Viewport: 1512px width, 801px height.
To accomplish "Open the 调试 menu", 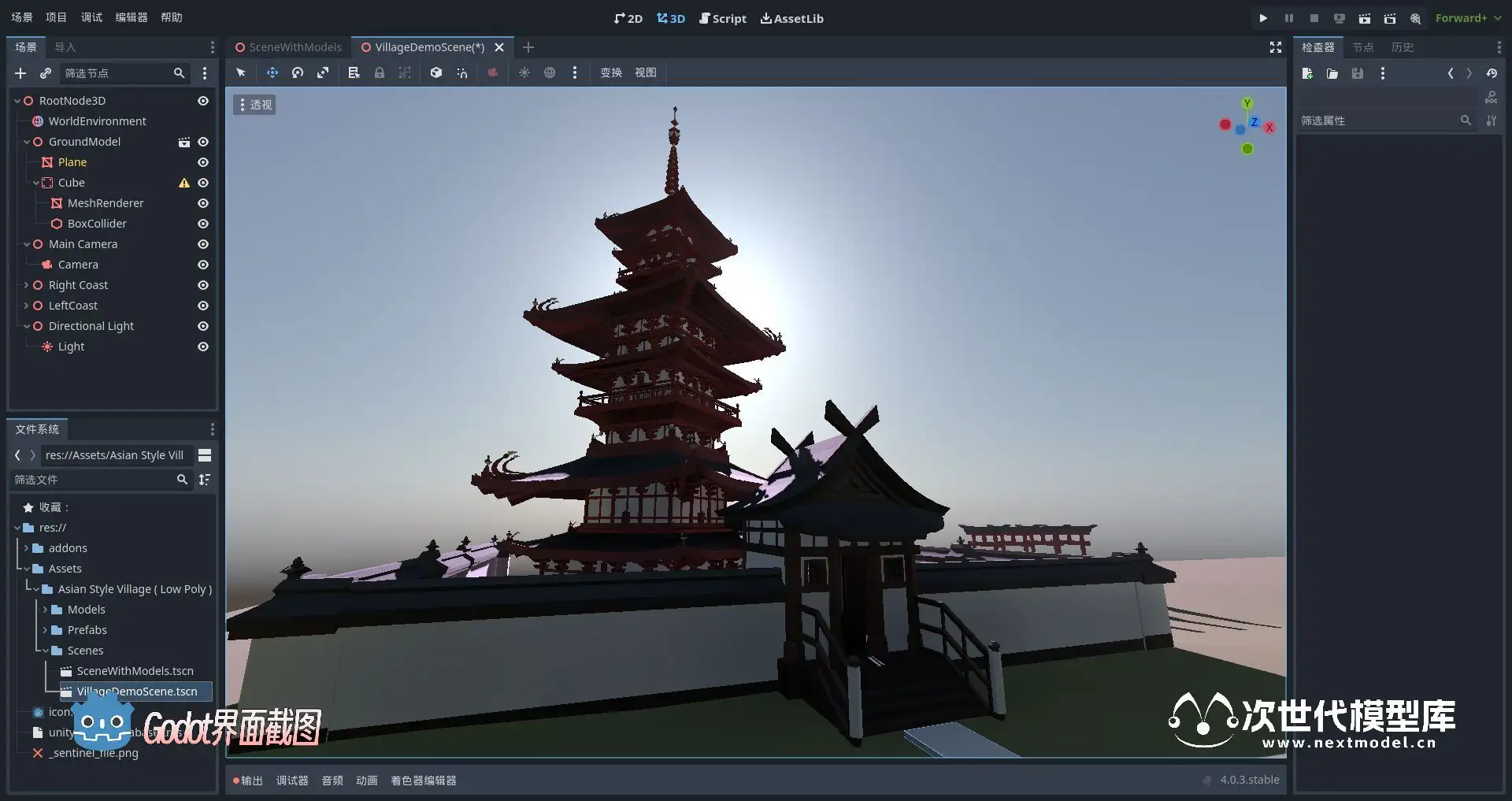I will click(x=91, y=17).
